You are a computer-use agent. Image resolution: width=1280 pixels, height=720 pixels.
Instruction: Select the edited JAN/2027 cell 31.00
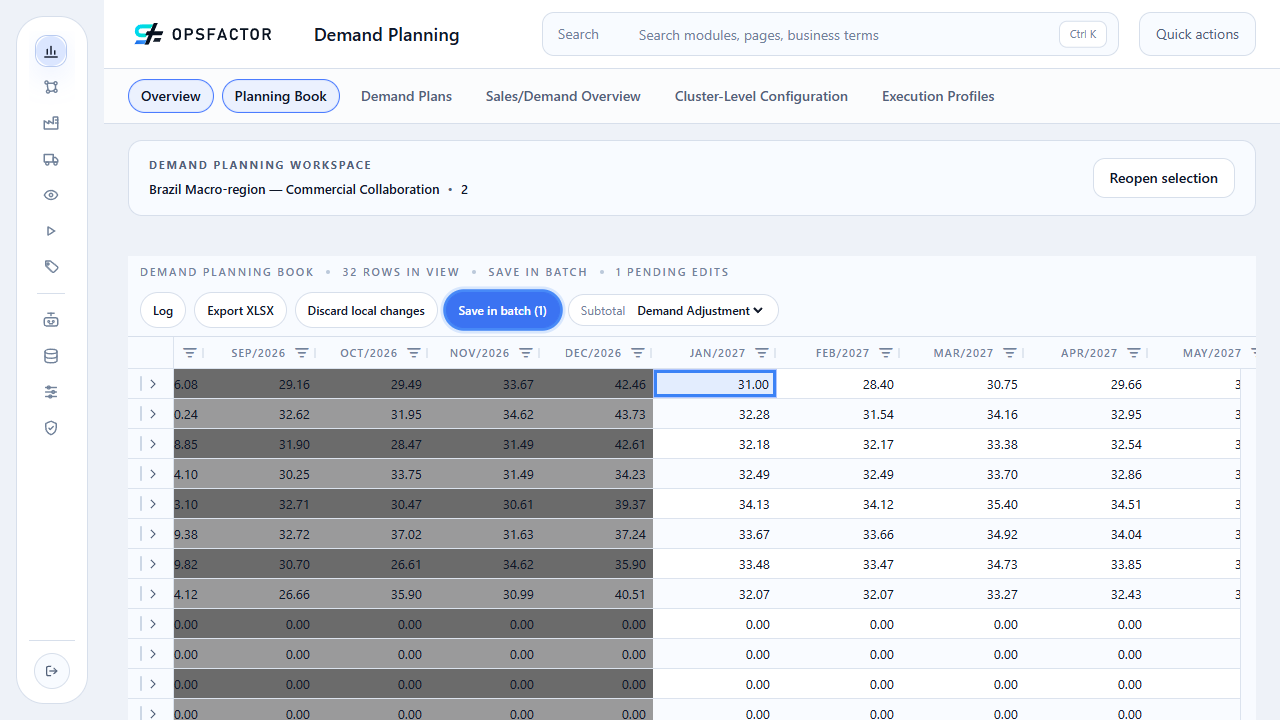point(715,384)
